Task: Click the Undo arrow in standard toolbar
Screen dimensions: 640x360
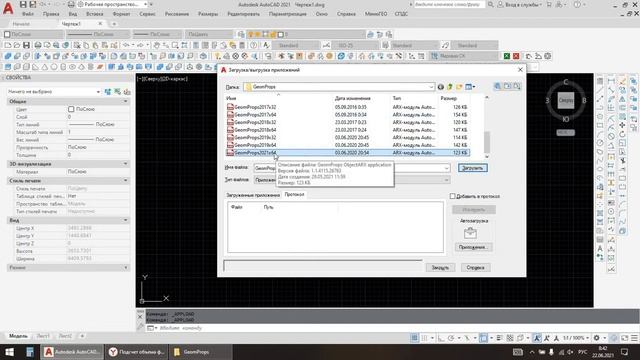Action: 126,45
